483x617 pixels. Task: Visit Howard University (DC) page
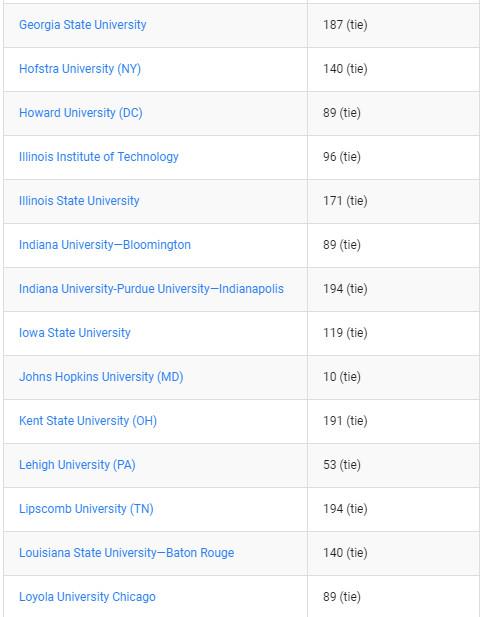(x=81, y=113)
